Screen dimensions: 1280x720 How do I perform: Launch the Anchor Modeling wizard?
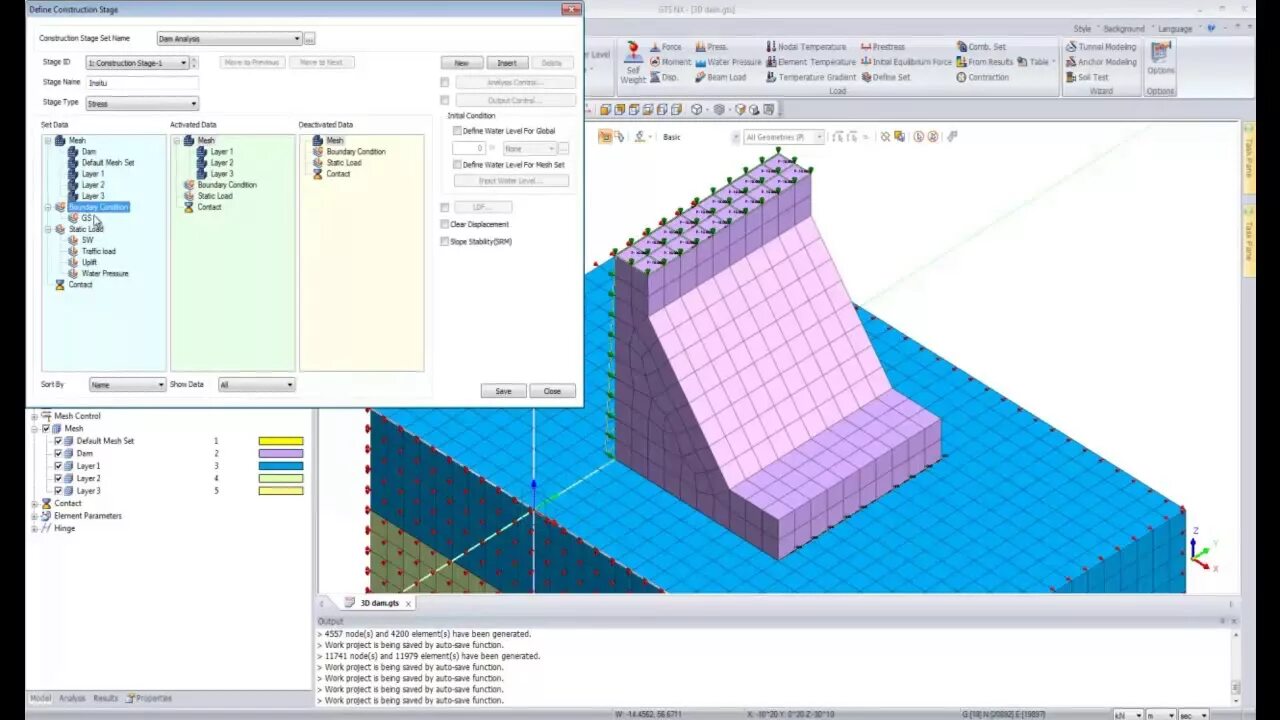(x=1101, y=62)
